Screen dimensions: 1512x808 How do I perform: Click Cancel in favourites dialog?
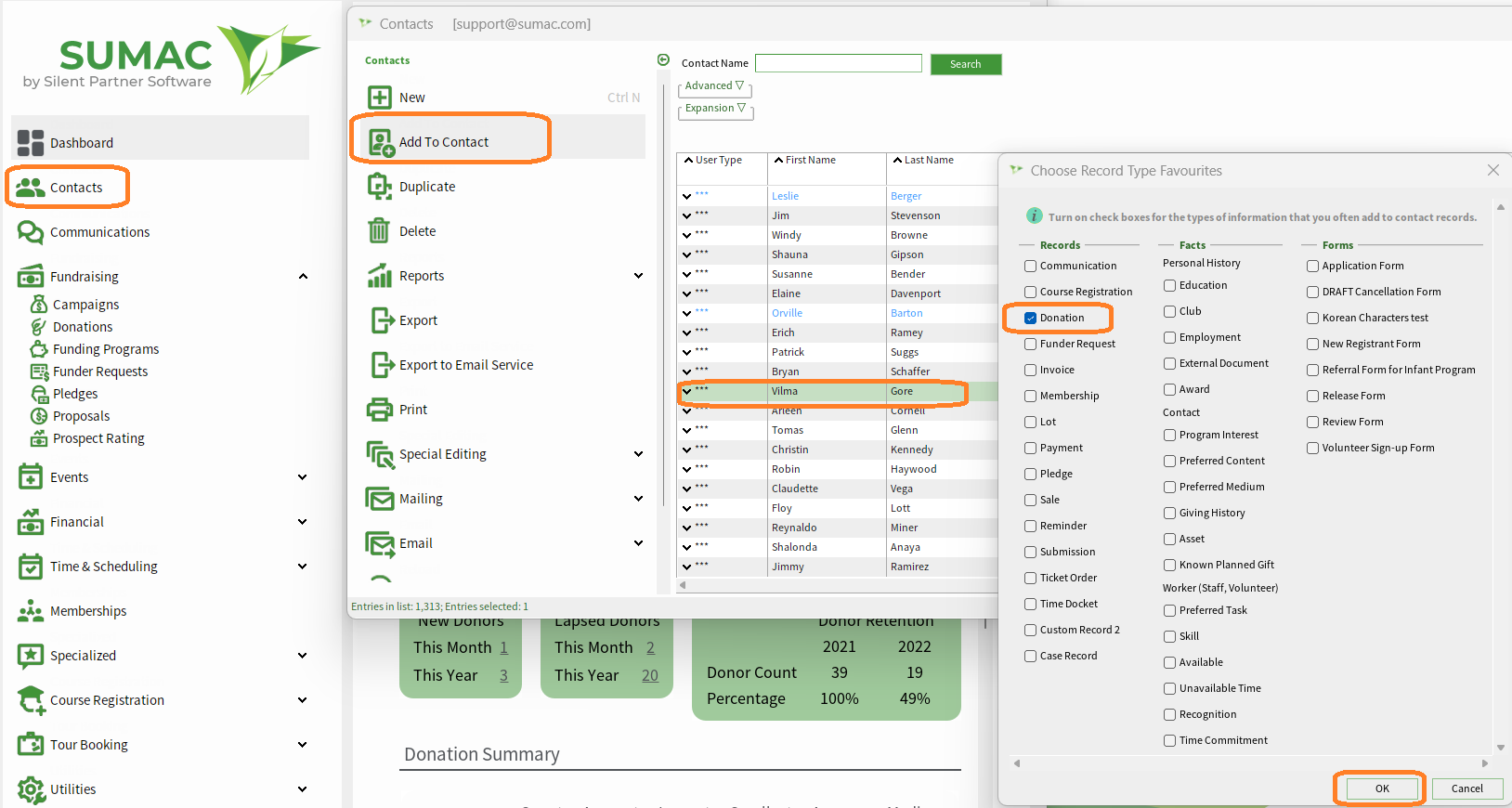tap(1467, 788)
